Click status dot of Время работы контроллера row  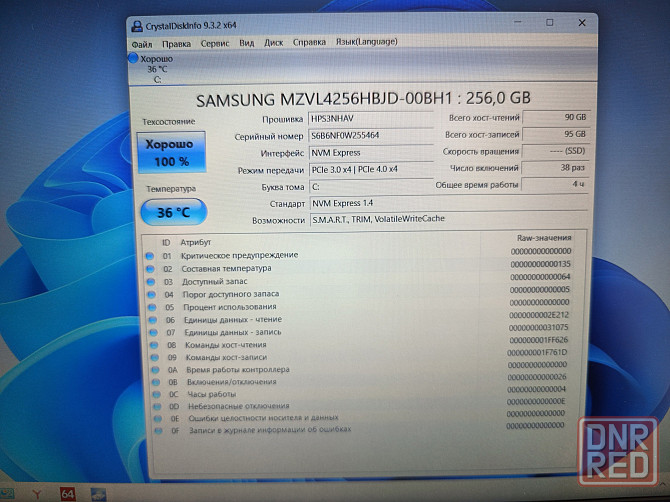click(155, 370)
